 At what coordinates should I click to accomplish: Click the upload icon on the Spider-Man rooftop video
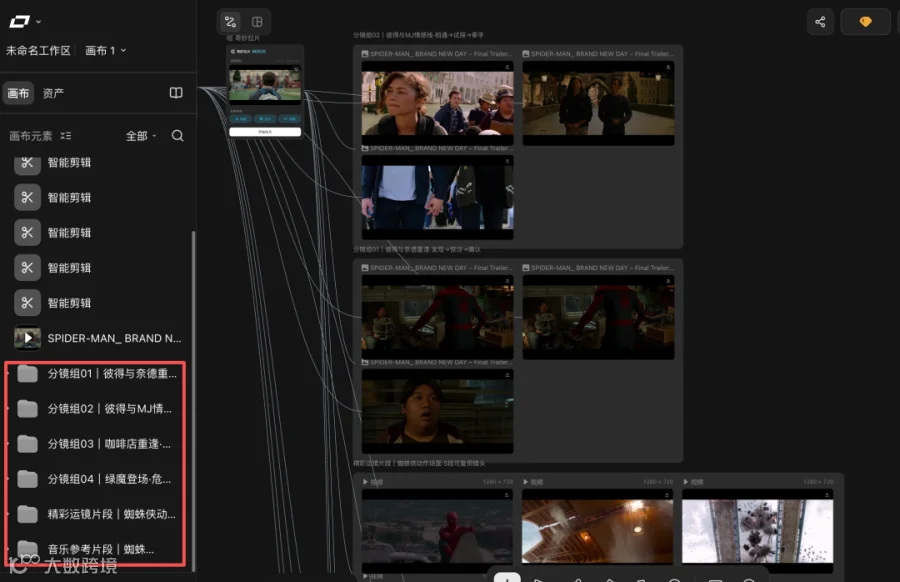tap(506, 495)
